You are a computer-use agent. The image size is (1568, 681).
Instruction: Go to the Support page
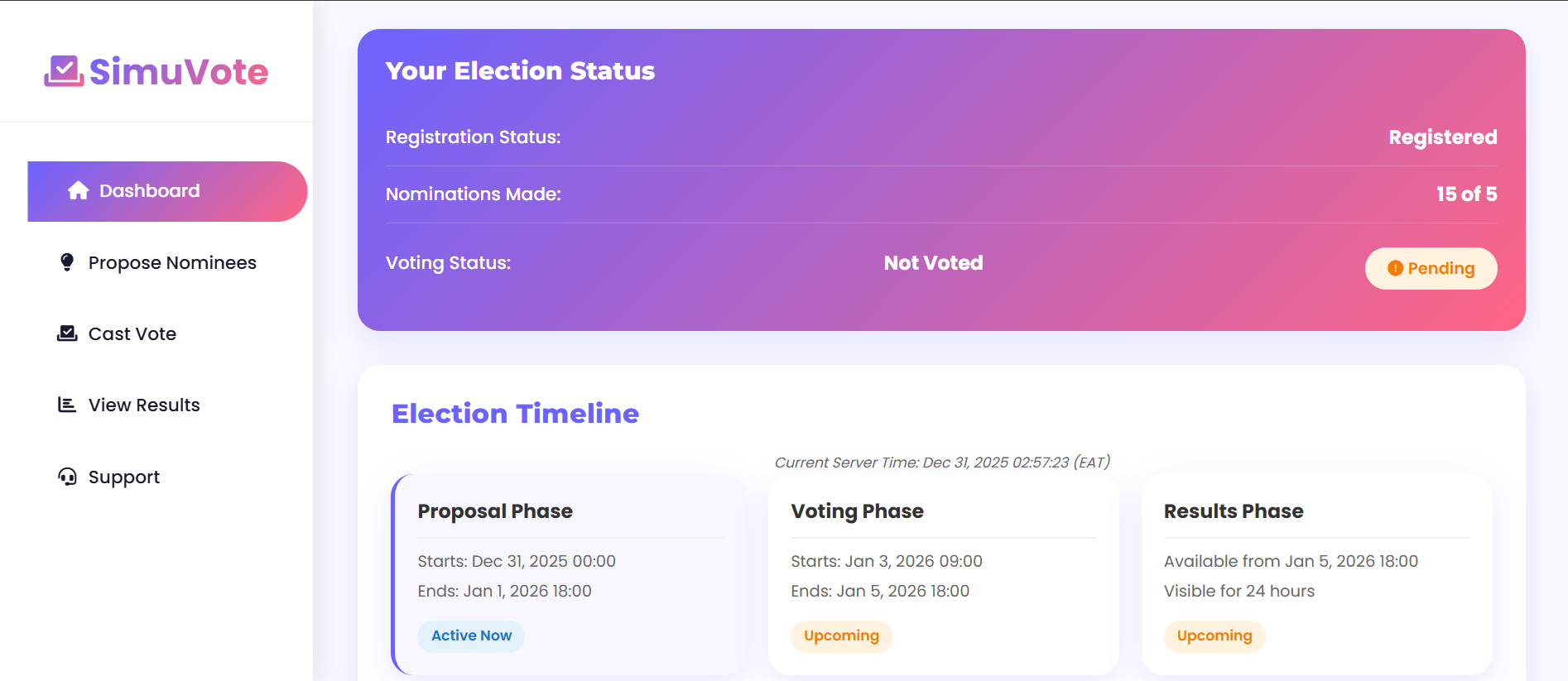click(x=123, y=477)
